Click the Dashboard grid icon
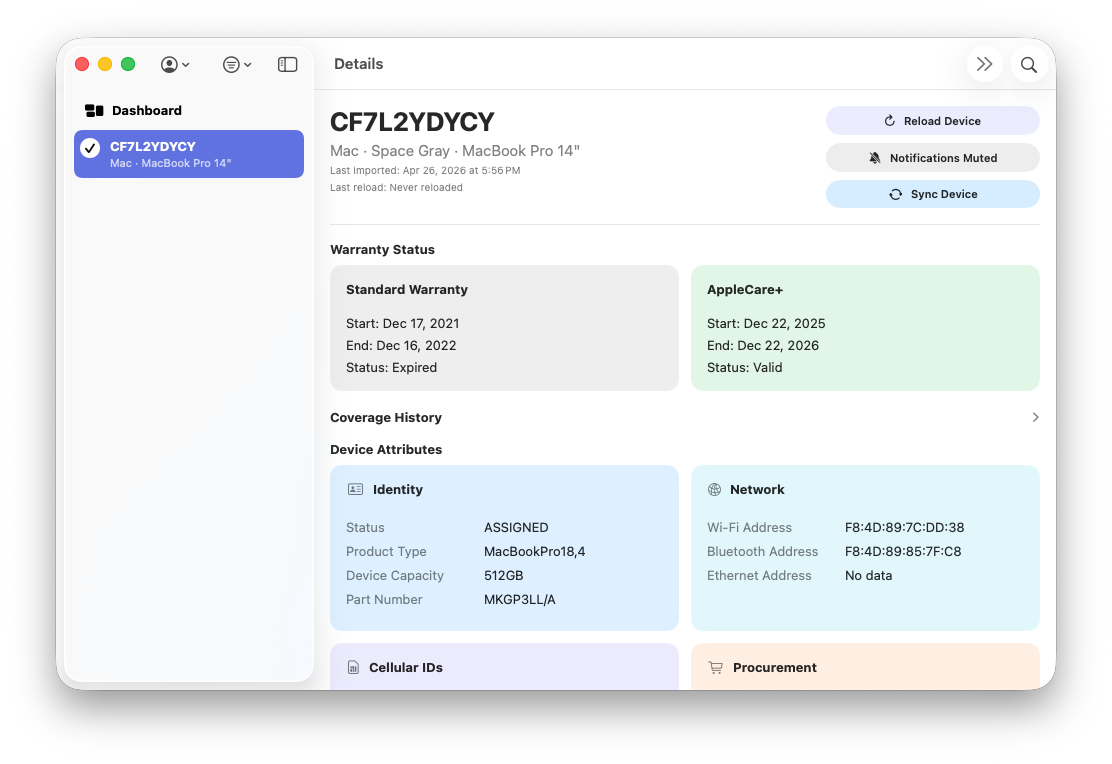 94,111
